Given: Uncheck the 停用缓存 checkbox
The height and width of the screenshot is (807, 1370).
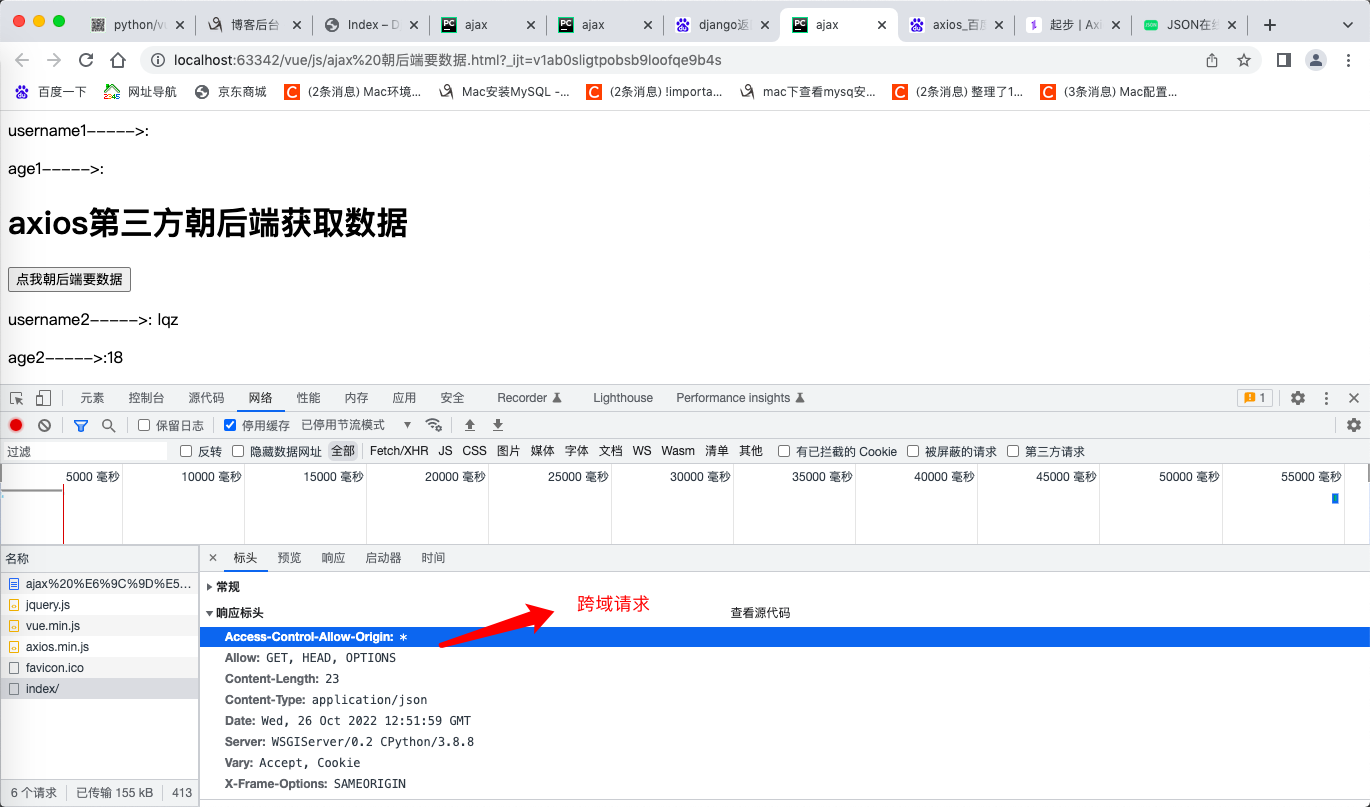Looking at the screenshot, I should click(x=230, y=425).
